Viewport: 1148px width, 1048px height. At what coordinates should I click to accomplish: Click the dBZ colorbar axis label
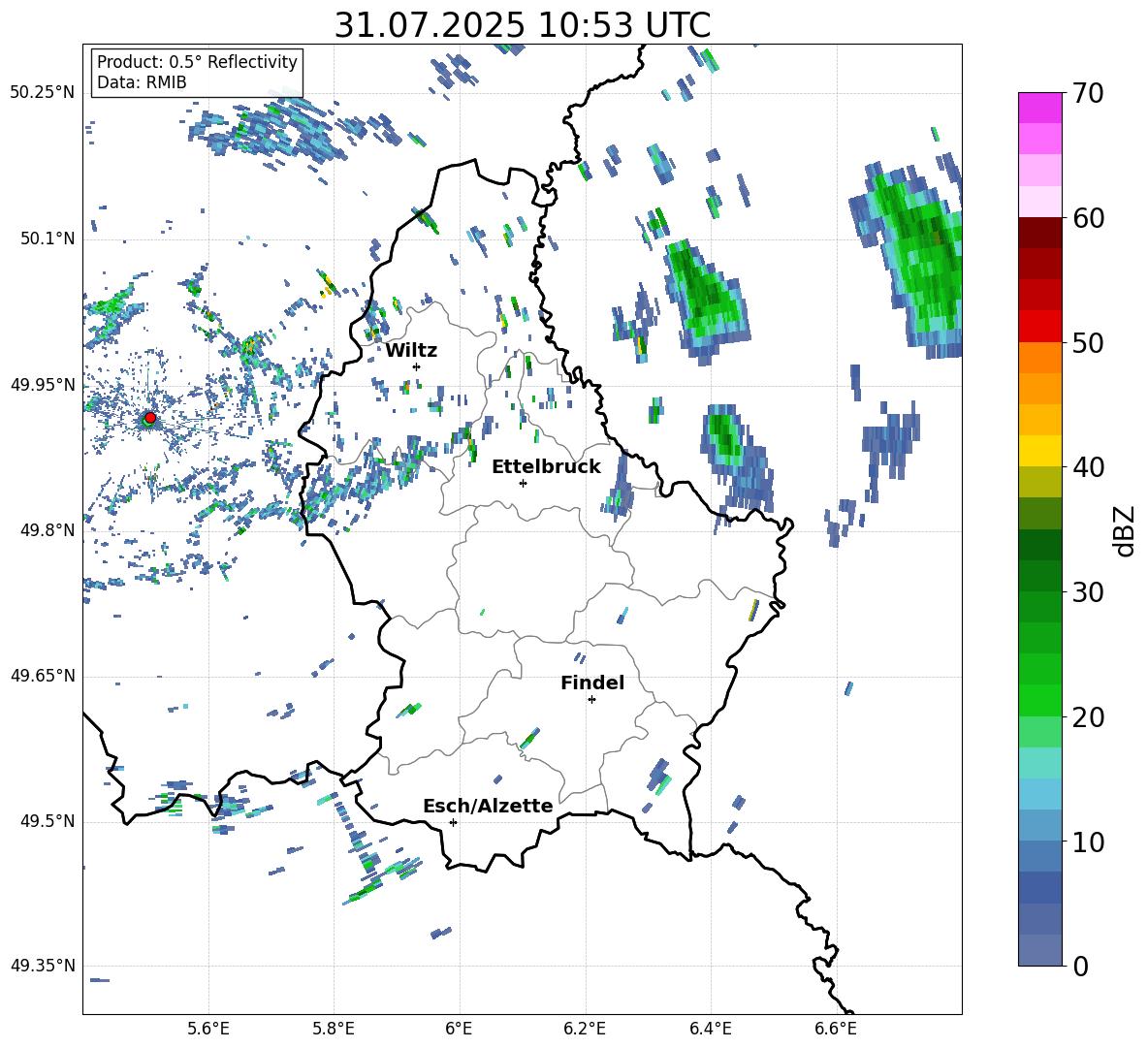[x=1126, y=530]
